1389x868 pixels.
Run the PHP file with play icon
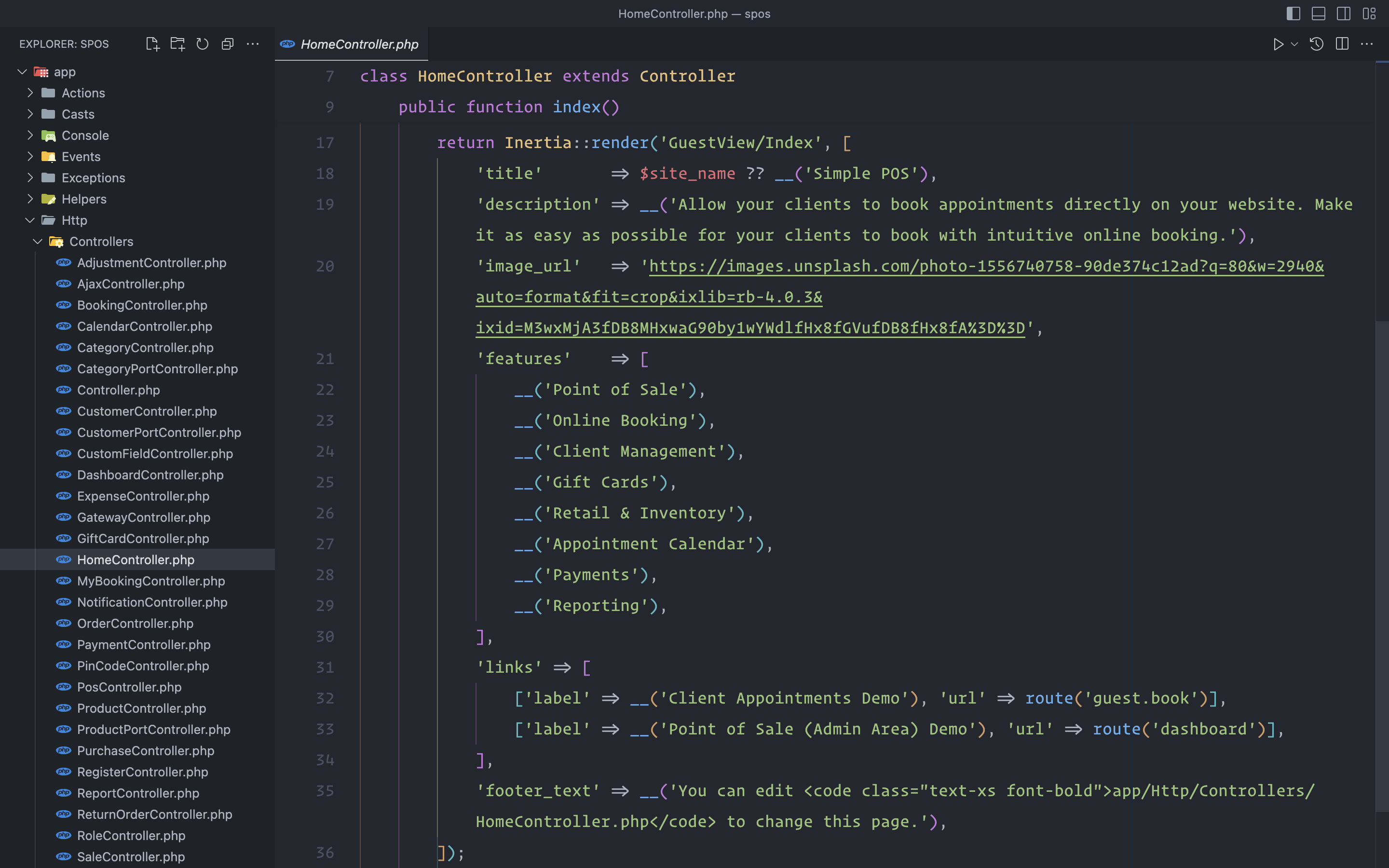point(1278,44)
